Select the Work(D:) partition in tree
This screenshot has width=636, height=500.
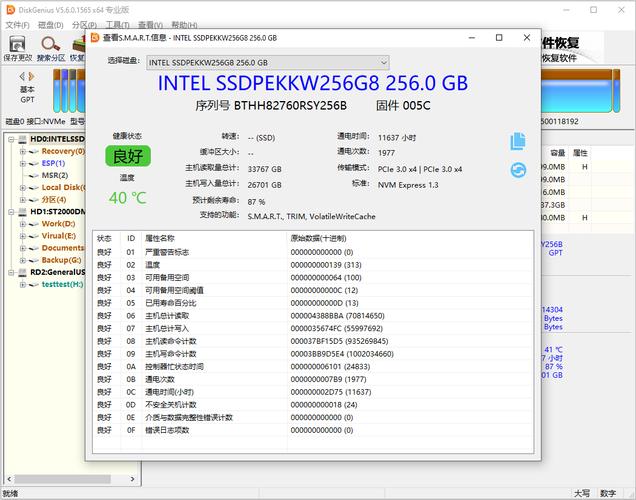coord(57,224)
